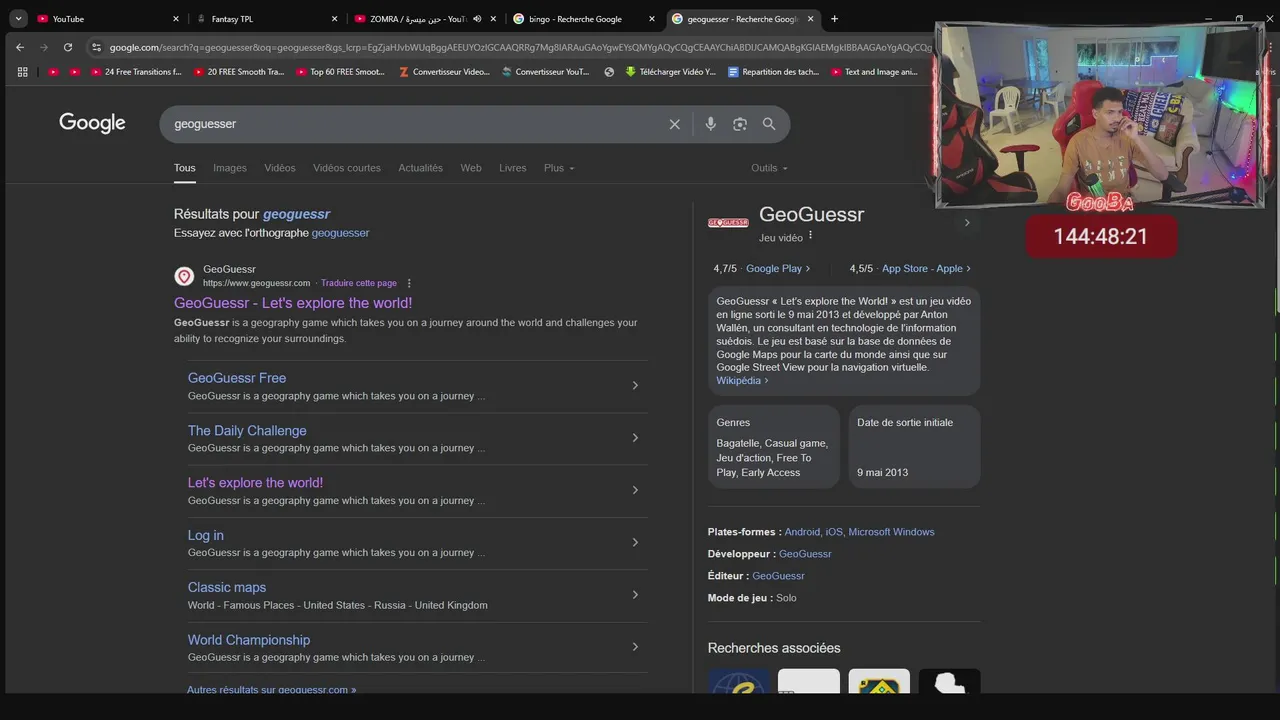Open the Télécharger Vidéo Y... bookmark
The height and width of the screenshot is (720, 1280).
coord(671,72)
